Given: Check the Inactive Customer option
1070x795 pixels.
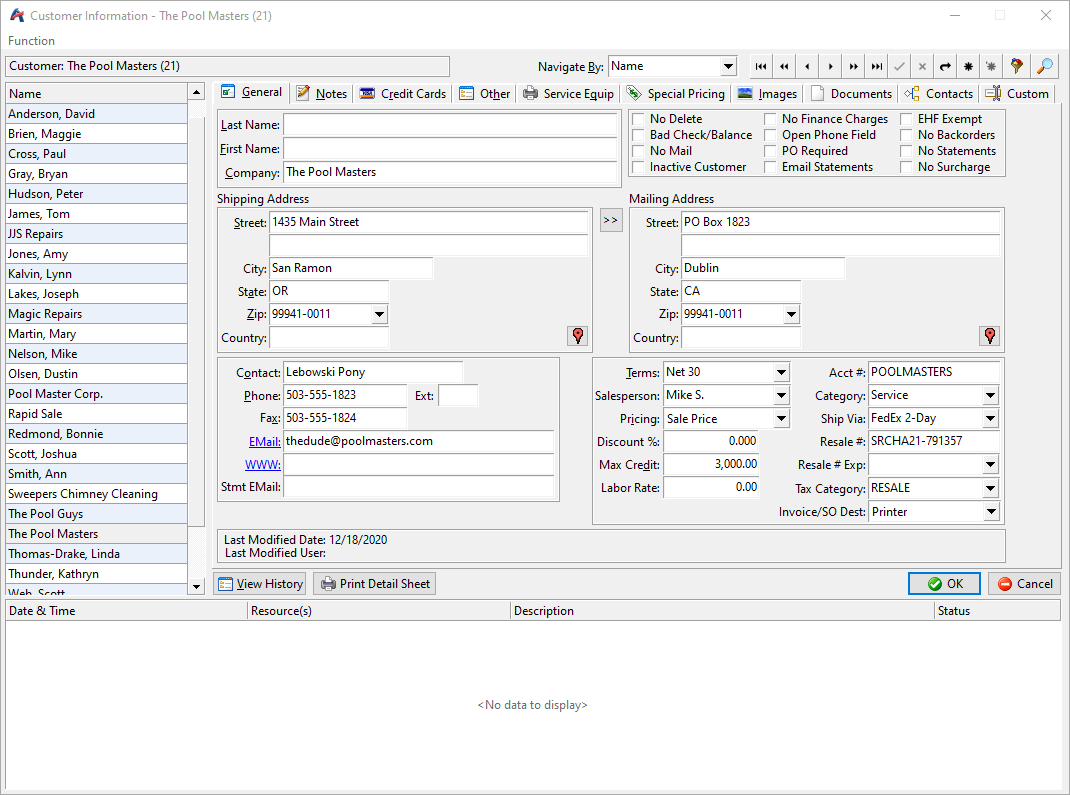Looking at the screenshot, I should coord(638,167).
